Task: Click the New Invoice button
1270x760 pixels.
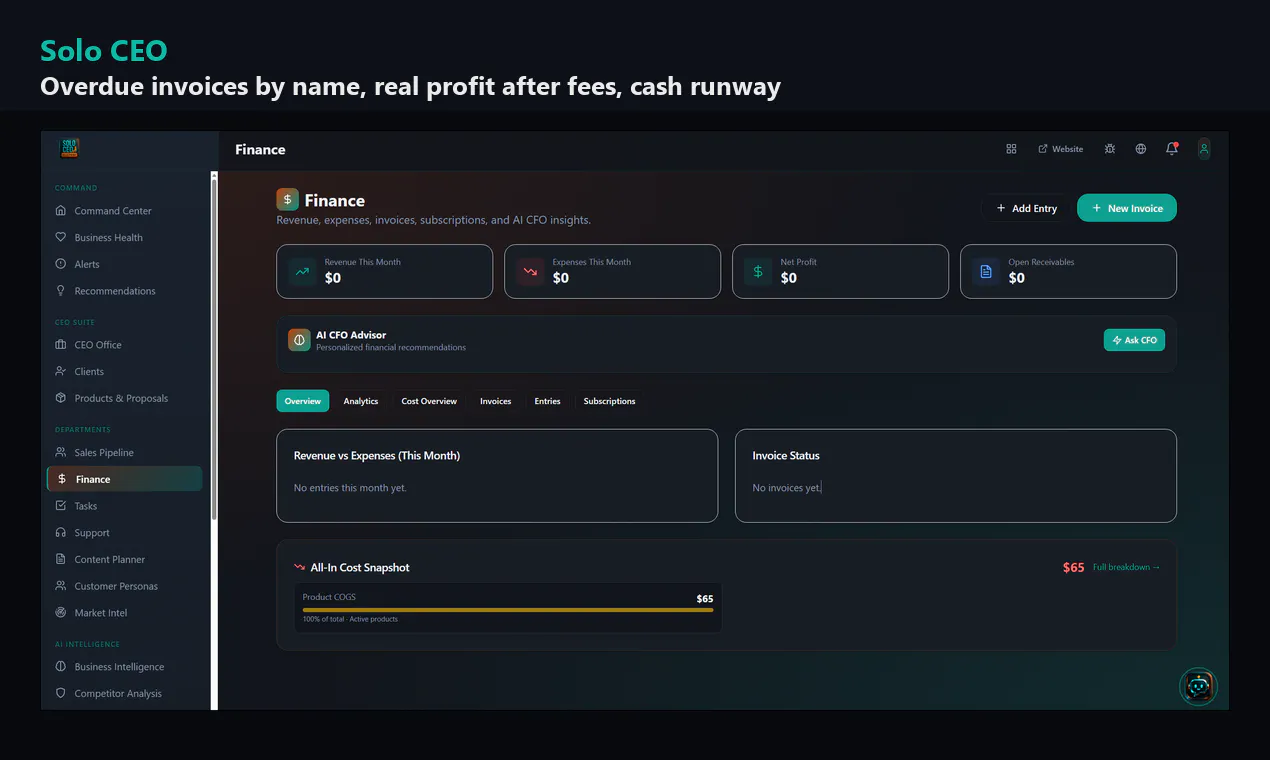Action: [x=1127, y=208]
